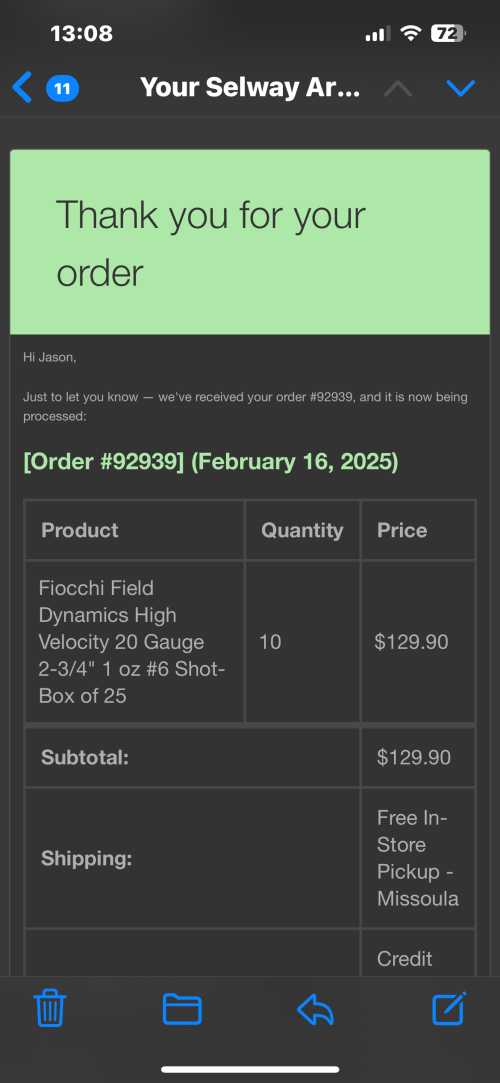Tap the Subtotal $129.90 cell
The width and height of the screenshot is (500, 1083).
pyautogui.click(x=418, y=757)
